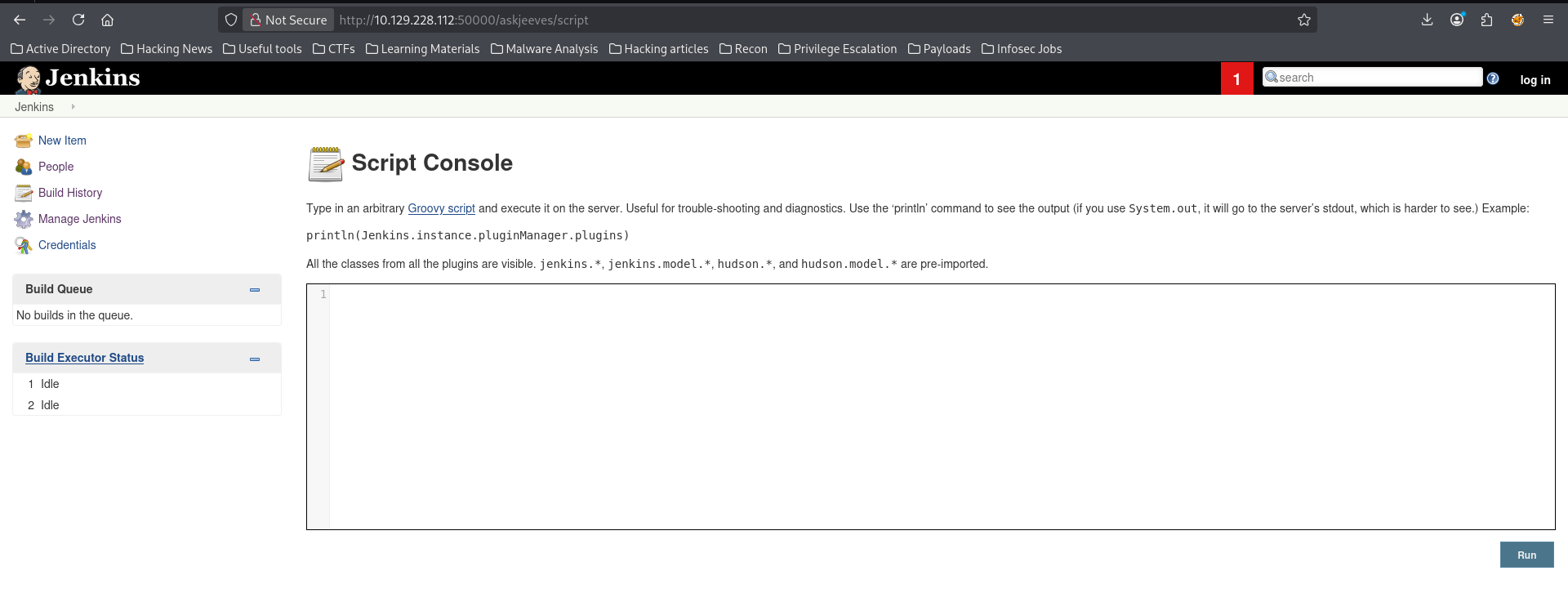
Task: Open the Firefox account icon
Action: (x=1457, y=20)
